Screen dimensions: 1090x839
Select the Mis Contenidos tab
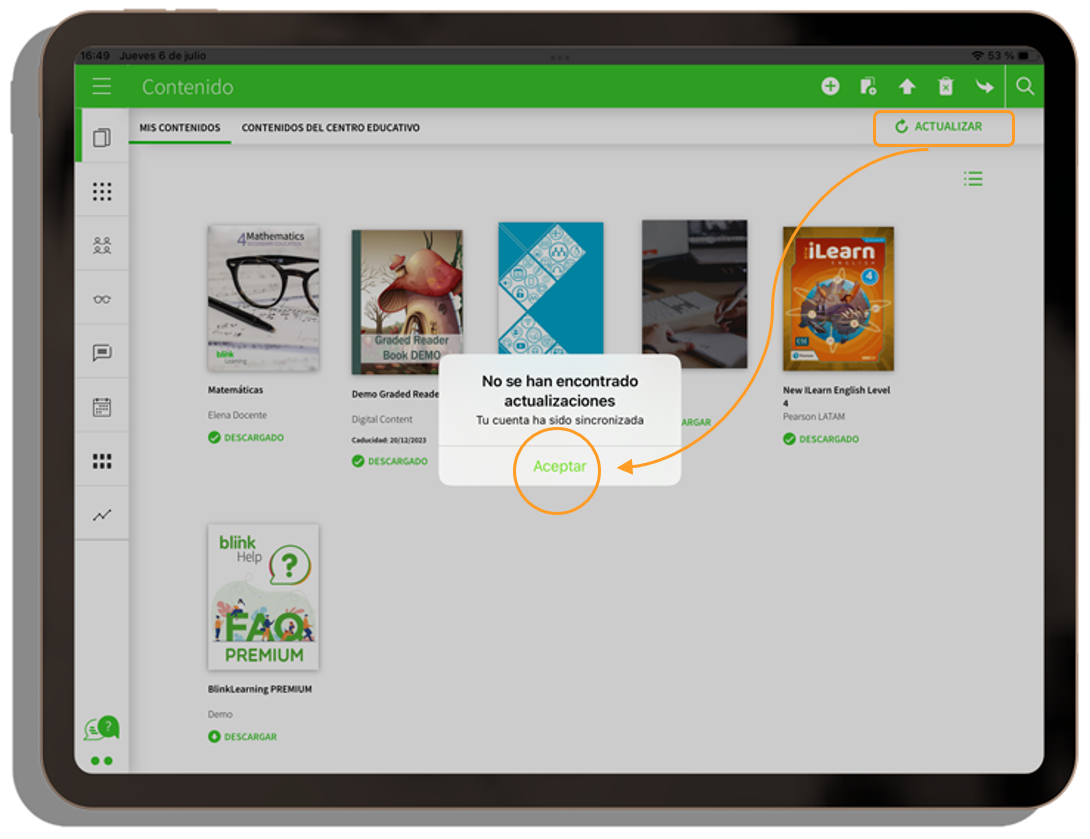pos(180,128)
